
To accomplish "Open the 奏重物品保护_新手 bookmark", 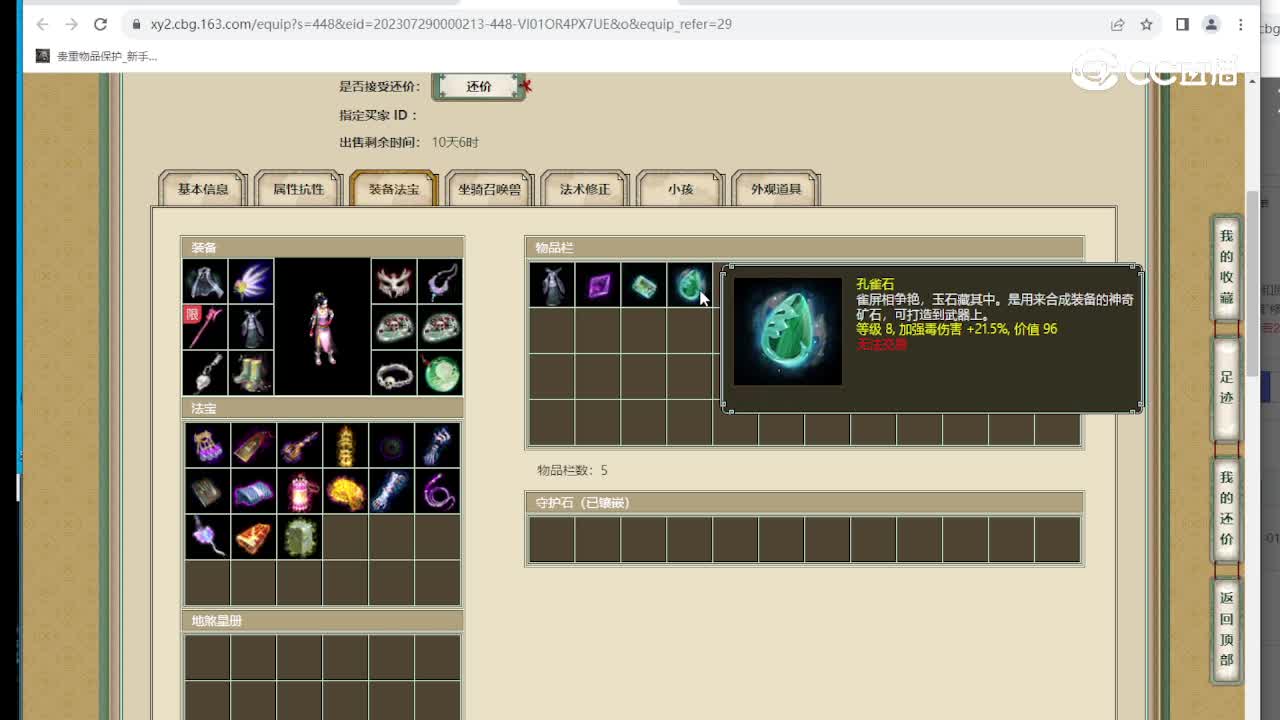I will pyautogui.click(x=97, y=56).
